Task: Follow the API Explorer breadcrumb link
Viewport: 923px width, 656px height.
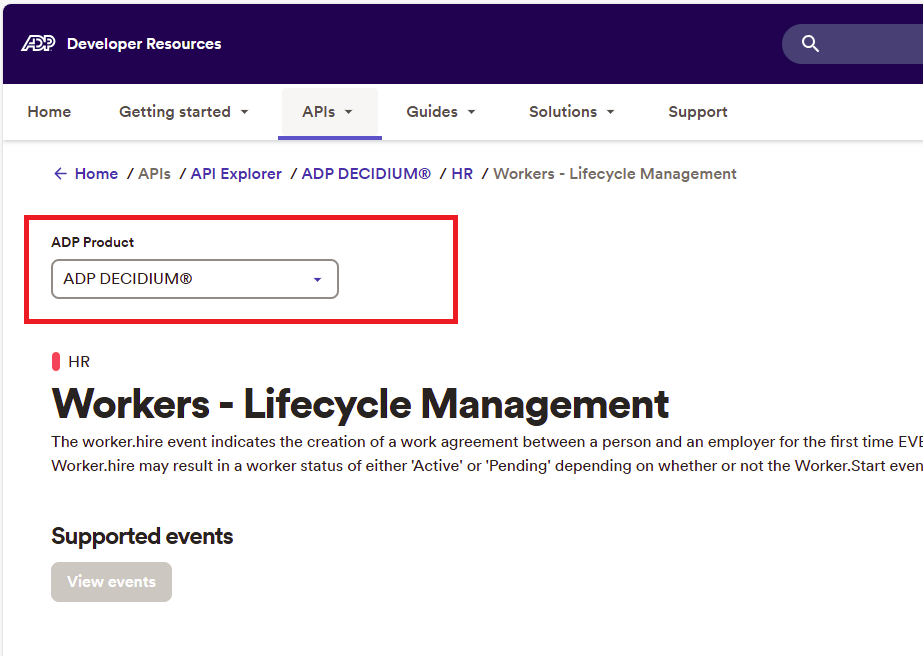Action: (x=236, y=174)
